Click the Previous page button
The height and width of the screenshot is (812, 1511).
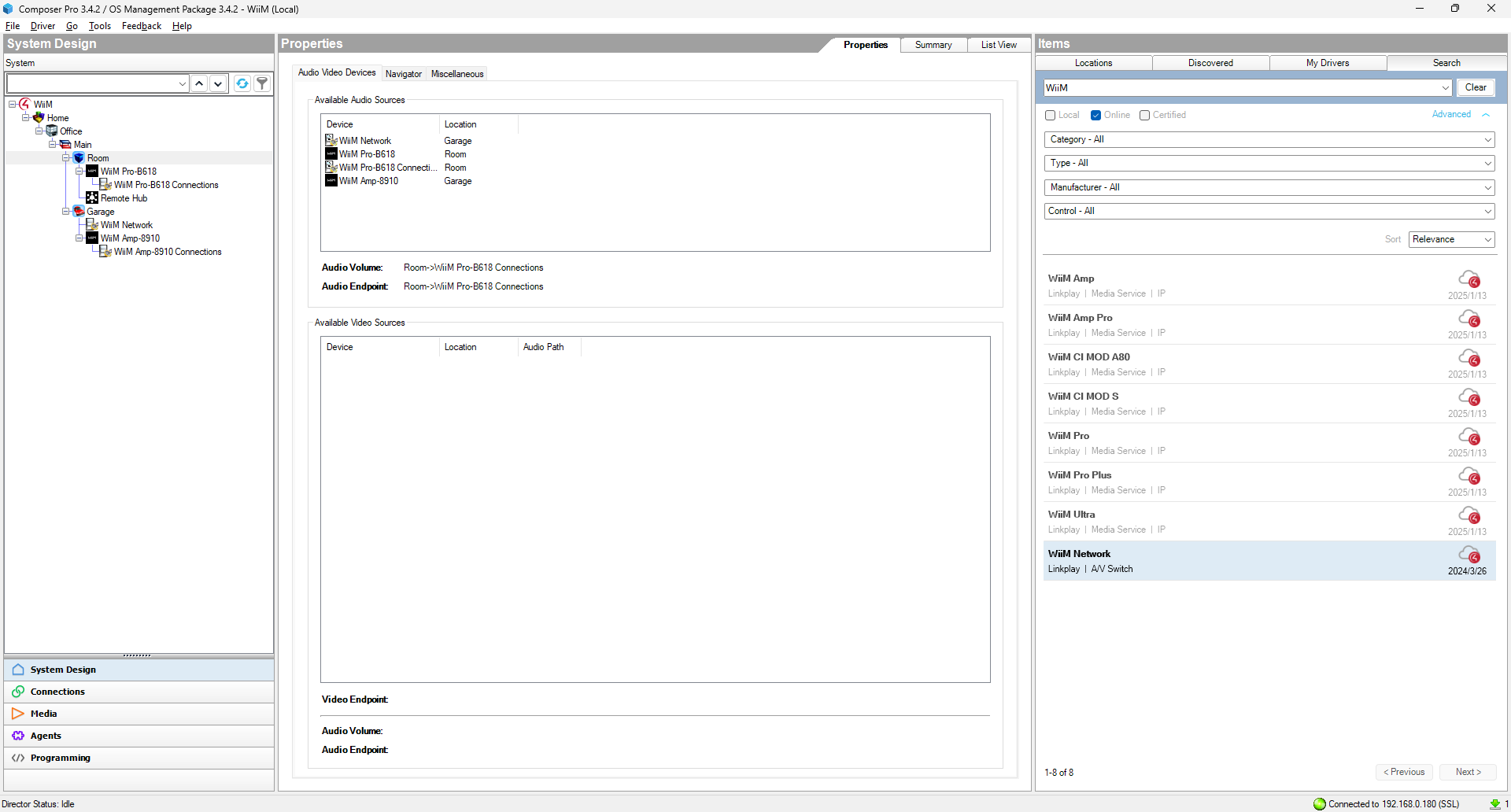tap(1404, 772)
